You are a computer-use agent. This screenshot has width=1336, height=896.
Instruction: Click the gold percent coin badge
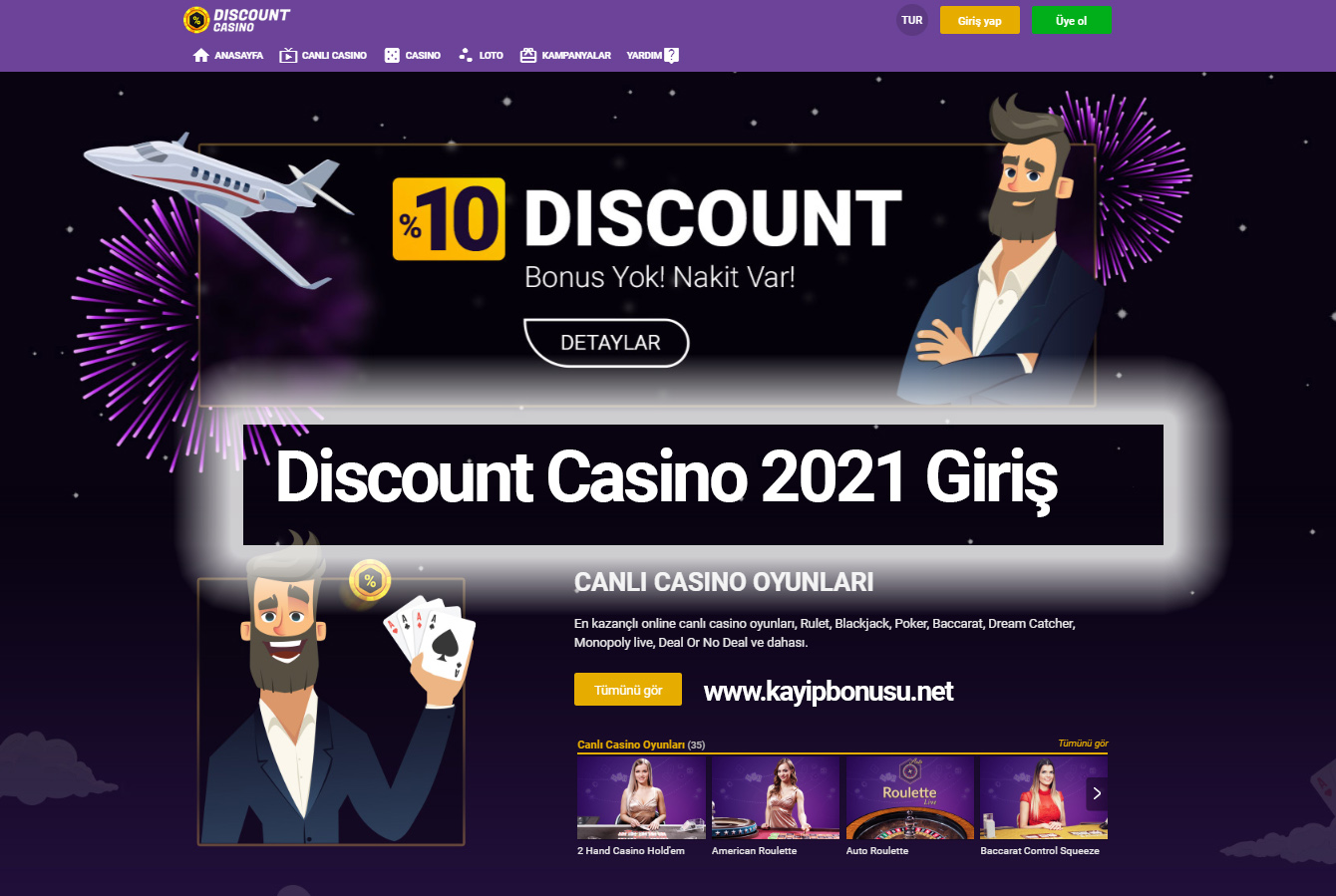click(x=370, y=581)
